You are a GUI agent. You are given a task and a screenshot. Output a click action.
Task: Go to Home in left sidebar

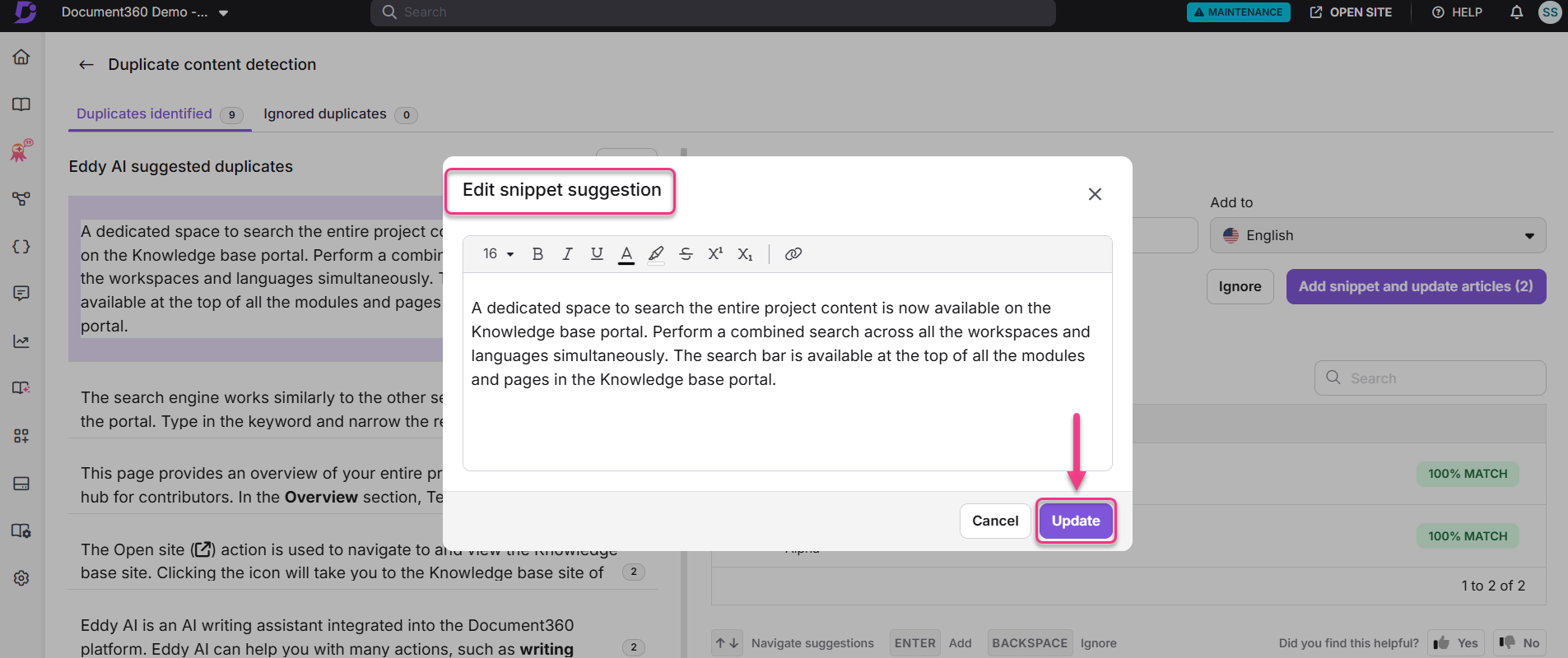click(x=21, y=57)
